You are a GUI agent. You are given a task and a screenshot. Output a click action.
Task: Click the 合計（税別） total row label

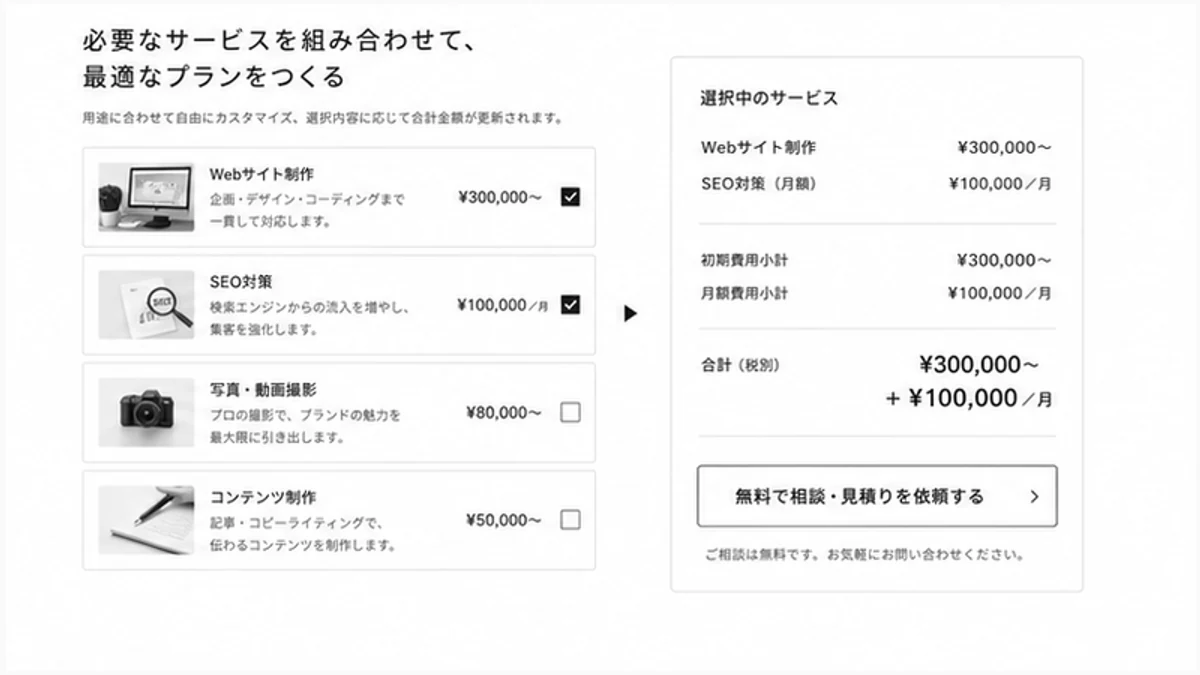tap(740, 366)
